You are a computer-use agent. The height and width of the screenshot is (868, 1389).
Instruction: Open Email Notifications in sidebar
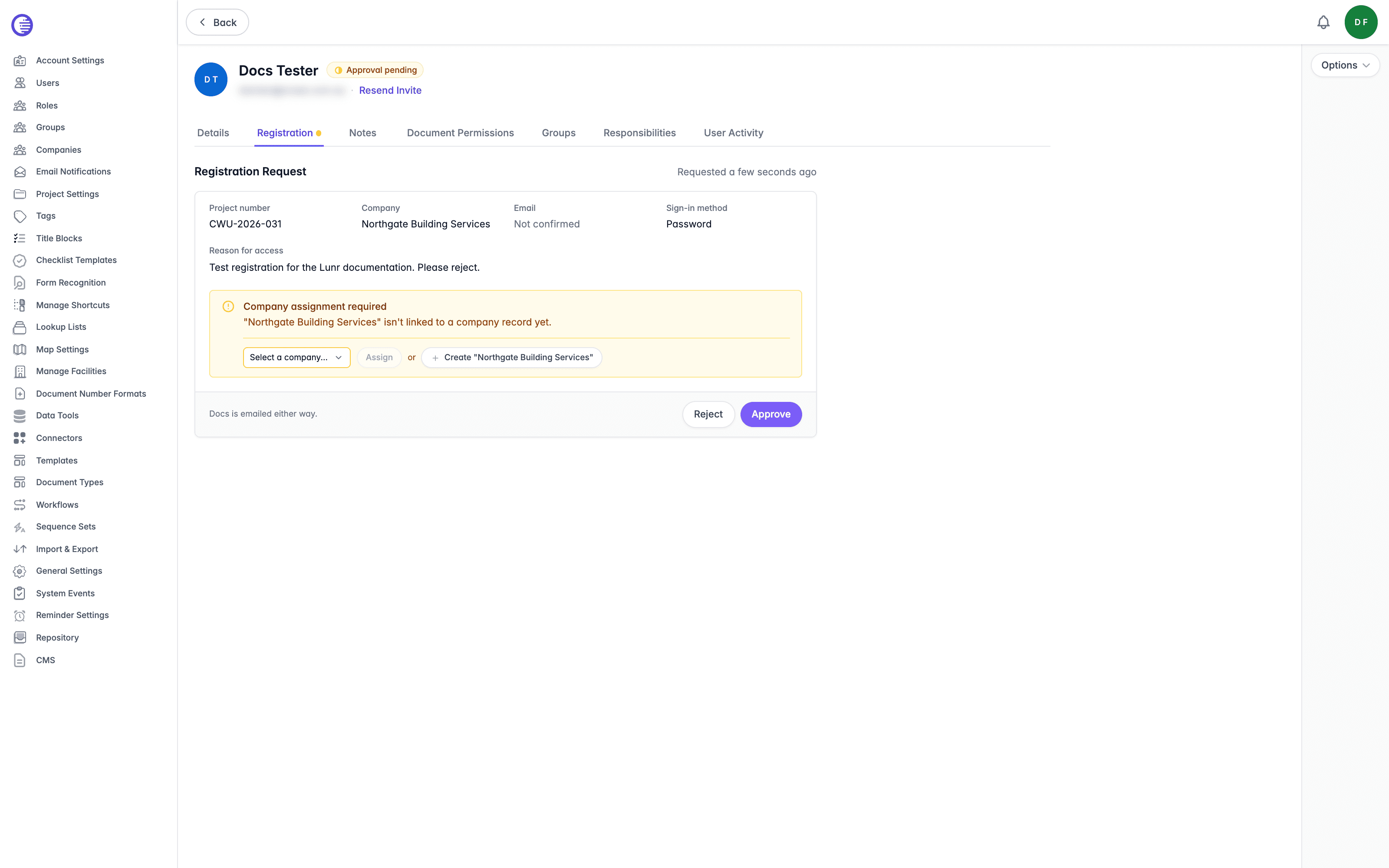[x=73, y=172]
